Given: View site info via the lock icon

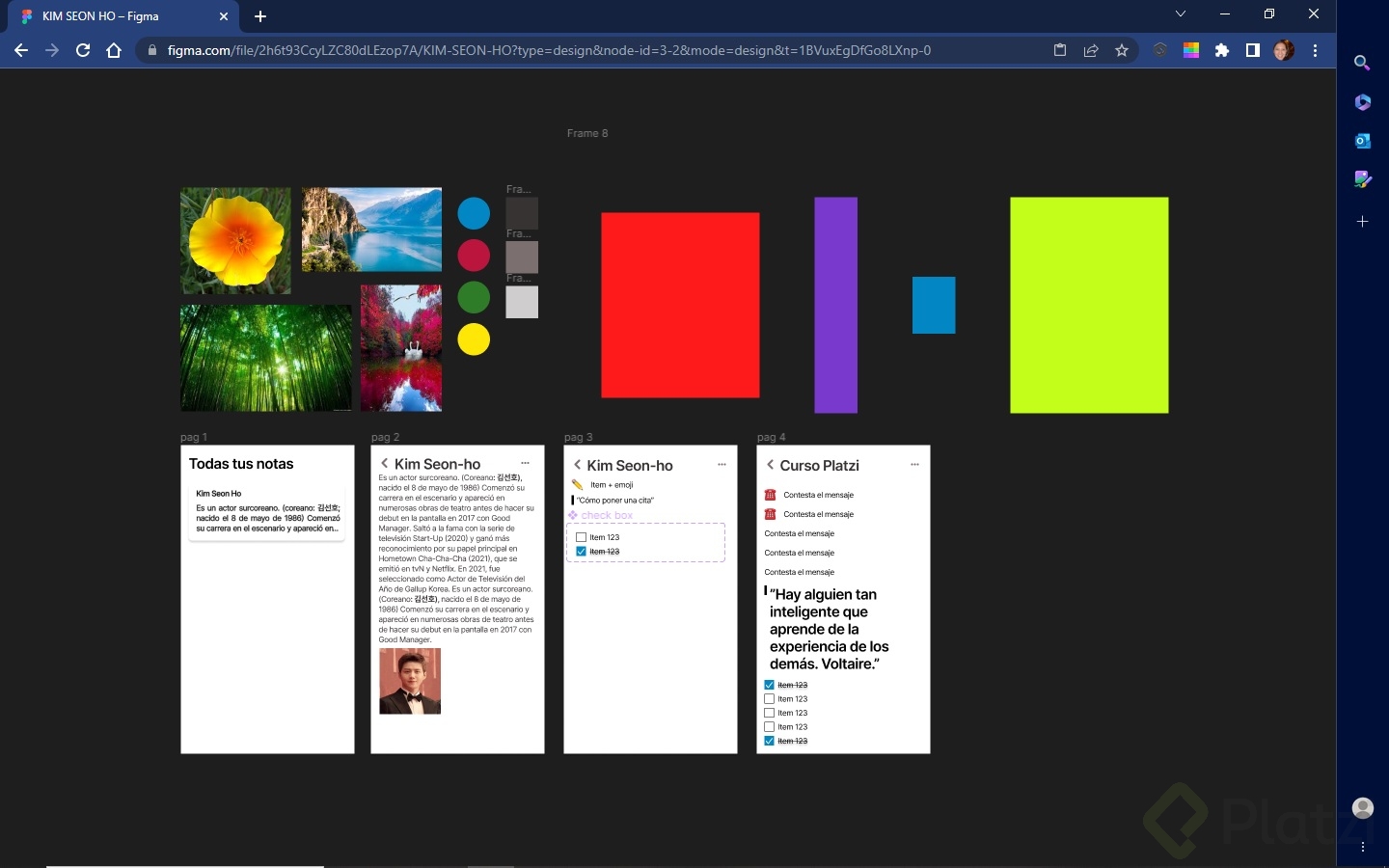Looking at the screenshot, I should pyautogui.click(x=151, y=50).
